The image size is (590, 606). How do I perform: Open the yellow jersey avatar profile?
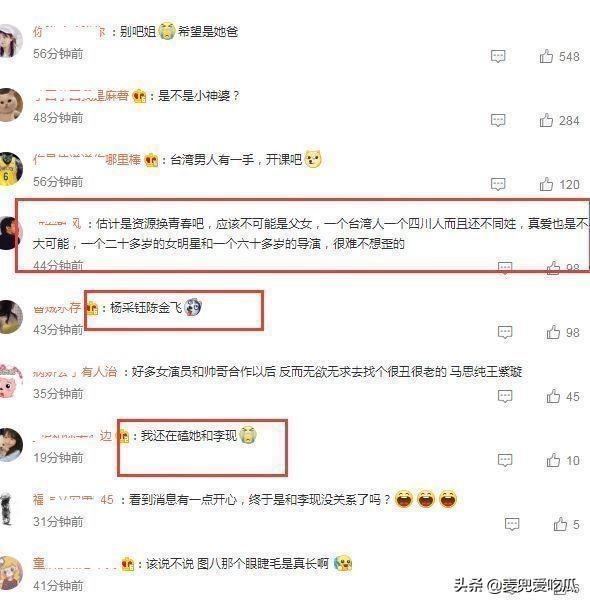coord(10,169)
